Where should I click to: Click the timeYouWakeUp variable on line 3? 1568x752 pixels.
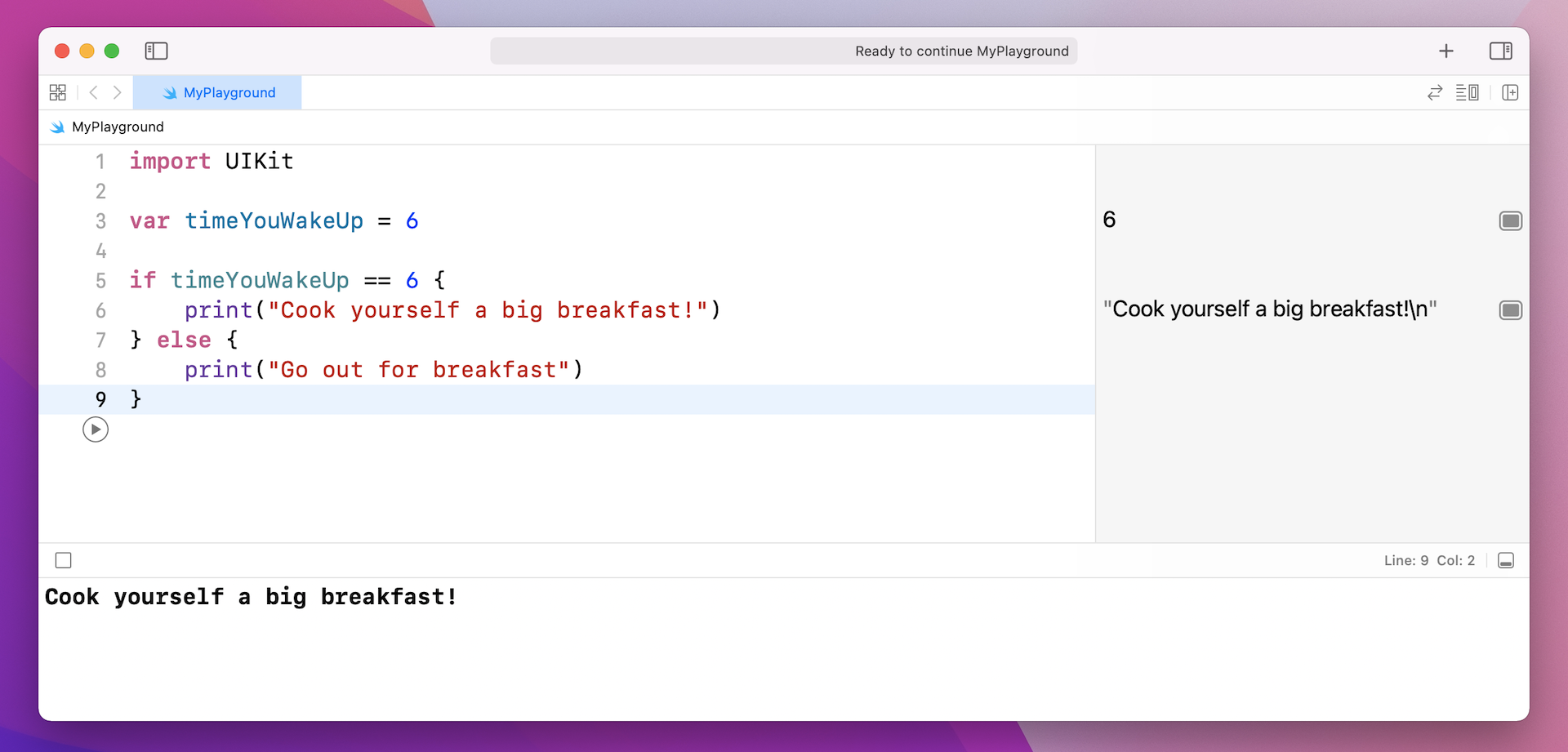pos(274,221)
